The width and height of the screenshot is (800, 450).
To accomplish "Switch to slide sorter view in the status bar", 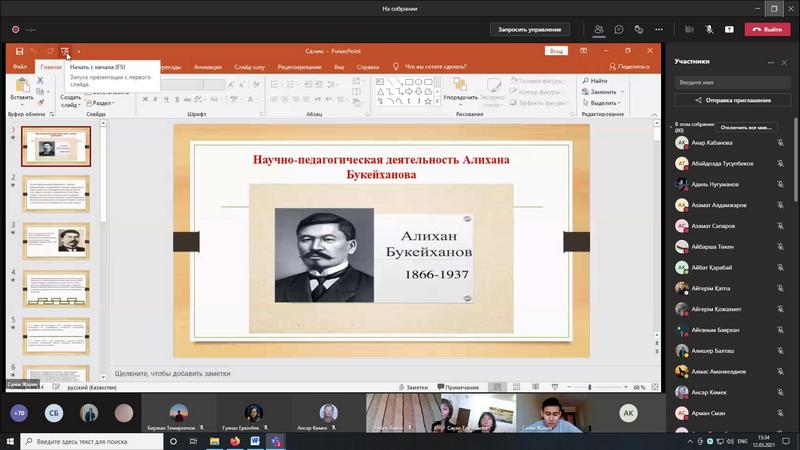I will pos(516,387).
